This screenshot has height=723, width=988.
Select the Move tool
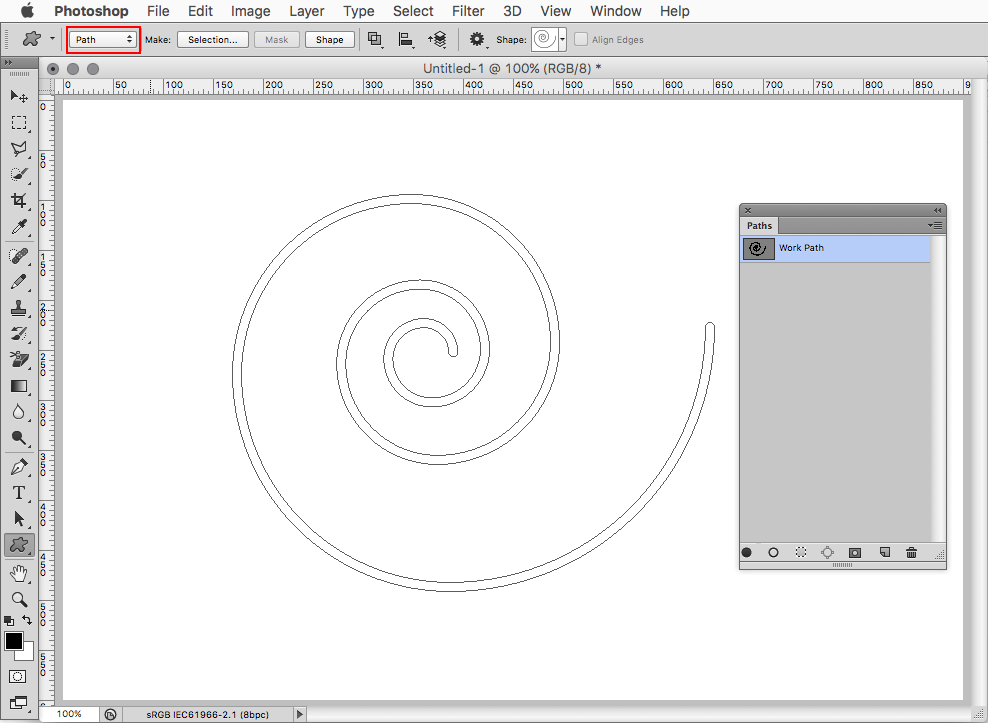pos(19,96)
